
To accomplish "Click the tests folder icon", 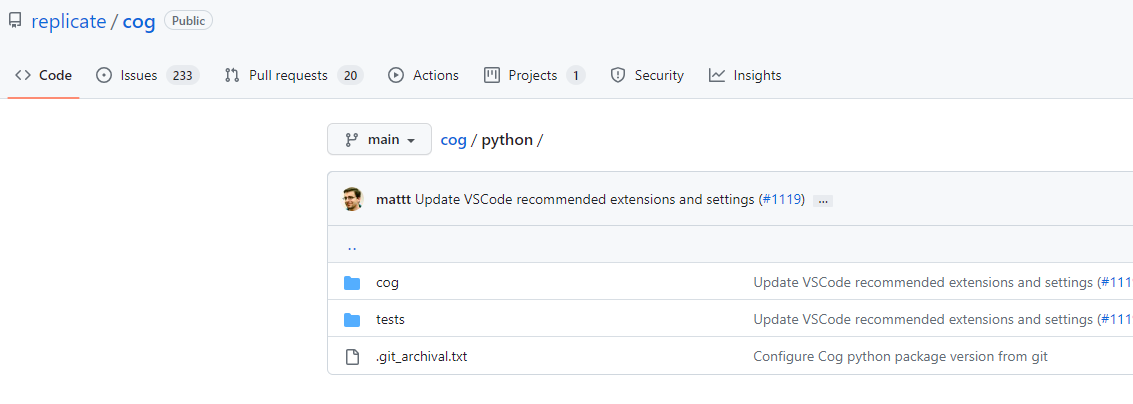I will click(x=352, y=320).
